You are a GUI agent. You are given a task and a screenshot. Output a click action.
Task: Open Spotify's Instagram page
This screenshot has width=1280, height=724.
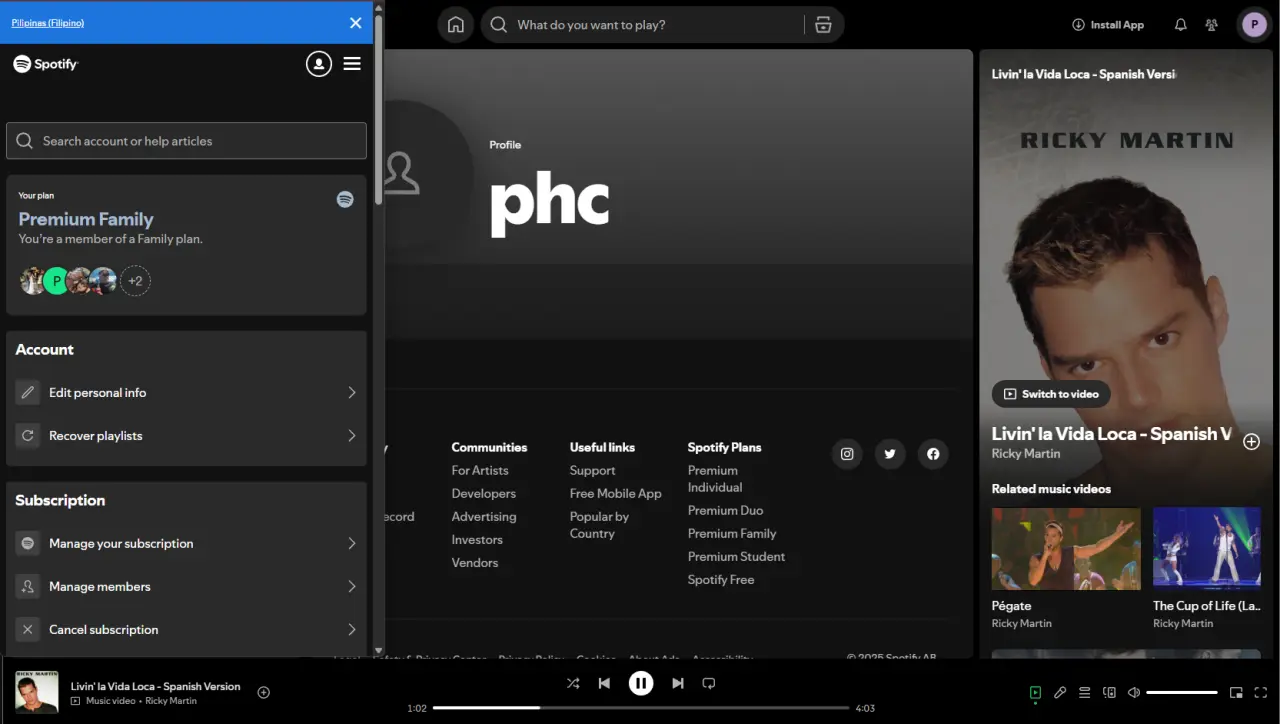coord(847,454)
